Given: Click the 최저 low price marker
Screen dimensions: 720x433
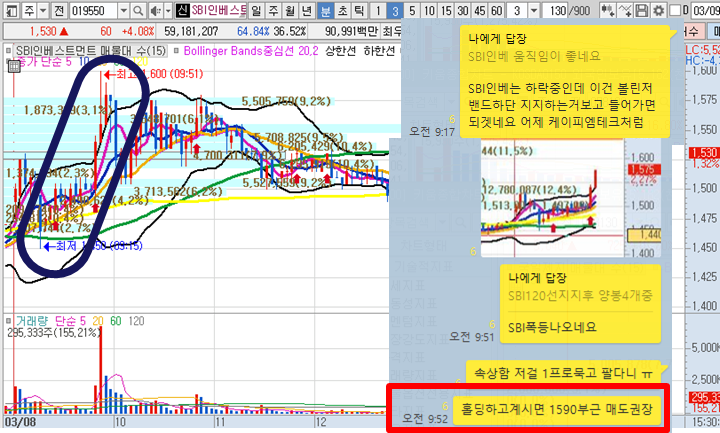Looking at the screenshot, I should [93, 247].
